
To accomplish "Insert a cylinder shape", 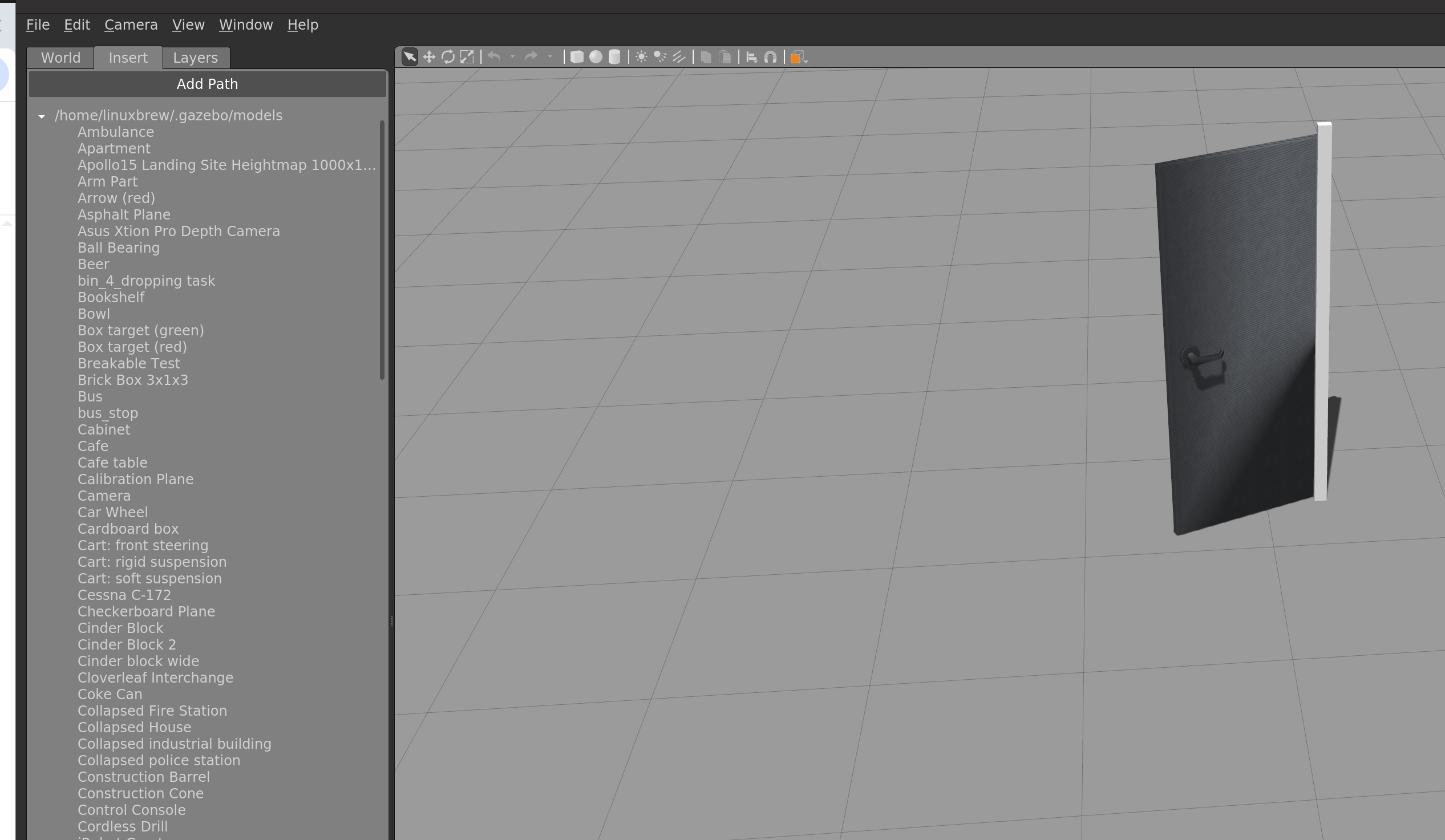I will 614,57.
